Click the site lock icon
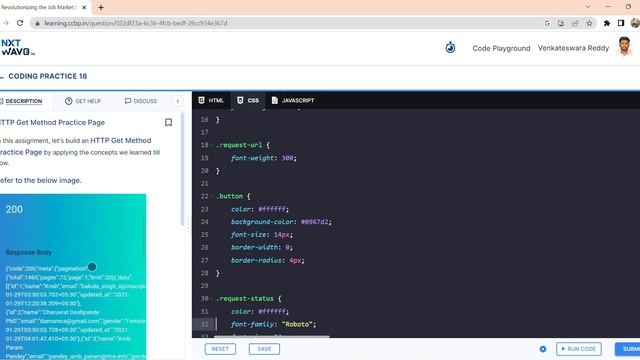640x360 pixels. [x=38, y=23]
